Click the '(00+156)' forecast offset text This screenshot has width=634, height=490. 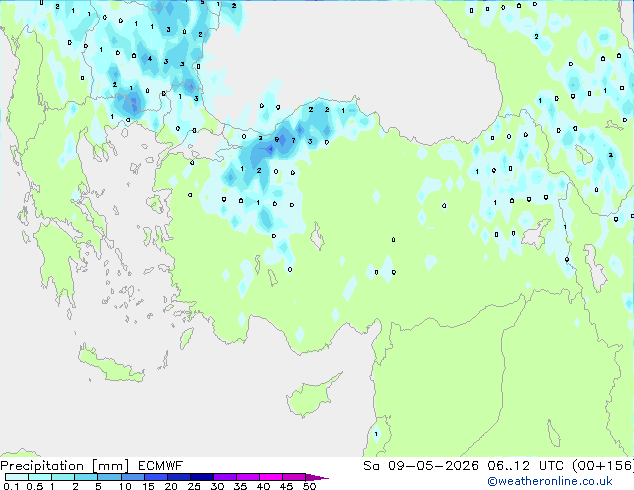click(603, 466)
